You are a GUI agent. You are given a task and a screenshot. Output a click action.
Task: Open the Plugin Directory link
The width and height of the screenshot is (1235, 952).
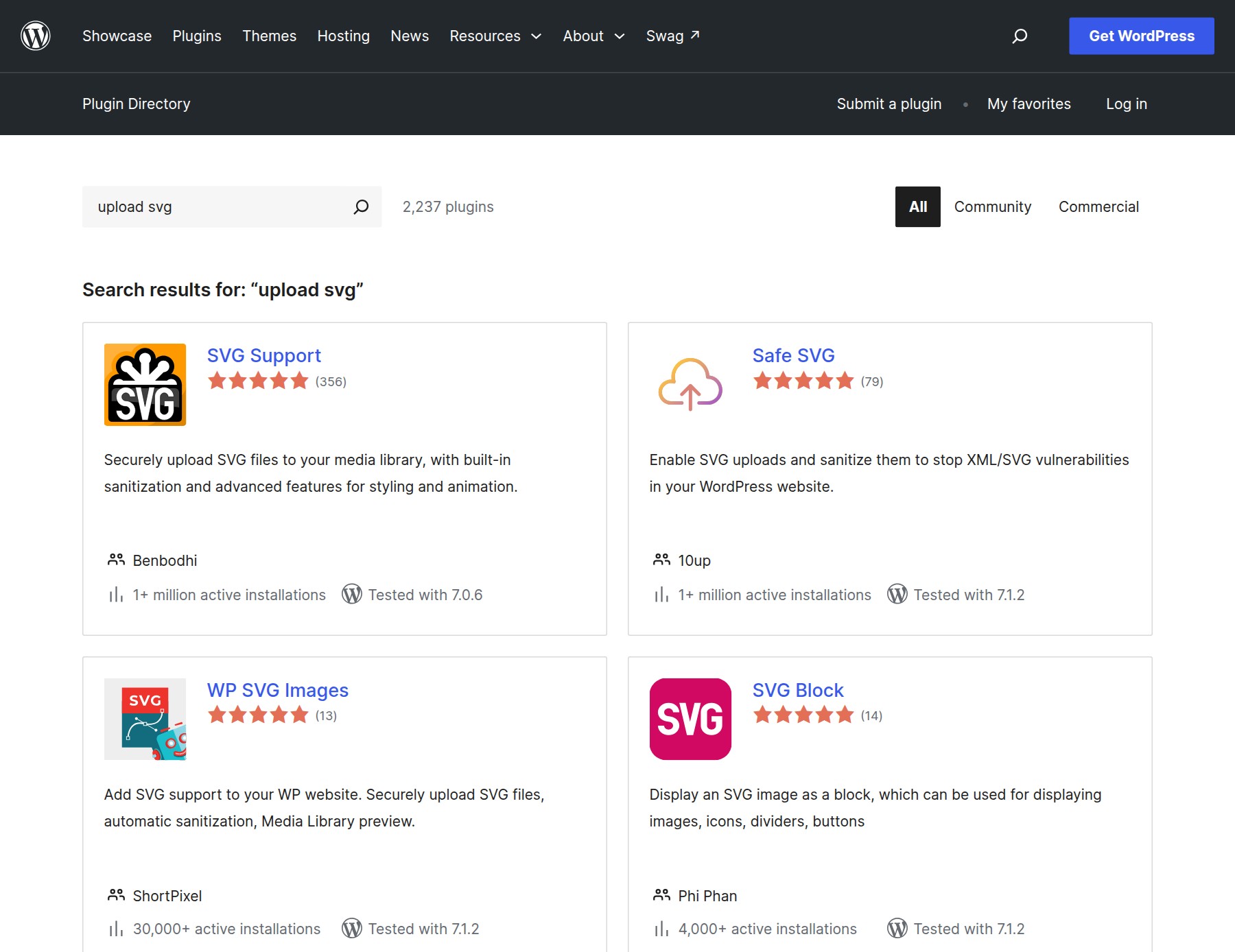pos(137,104)
